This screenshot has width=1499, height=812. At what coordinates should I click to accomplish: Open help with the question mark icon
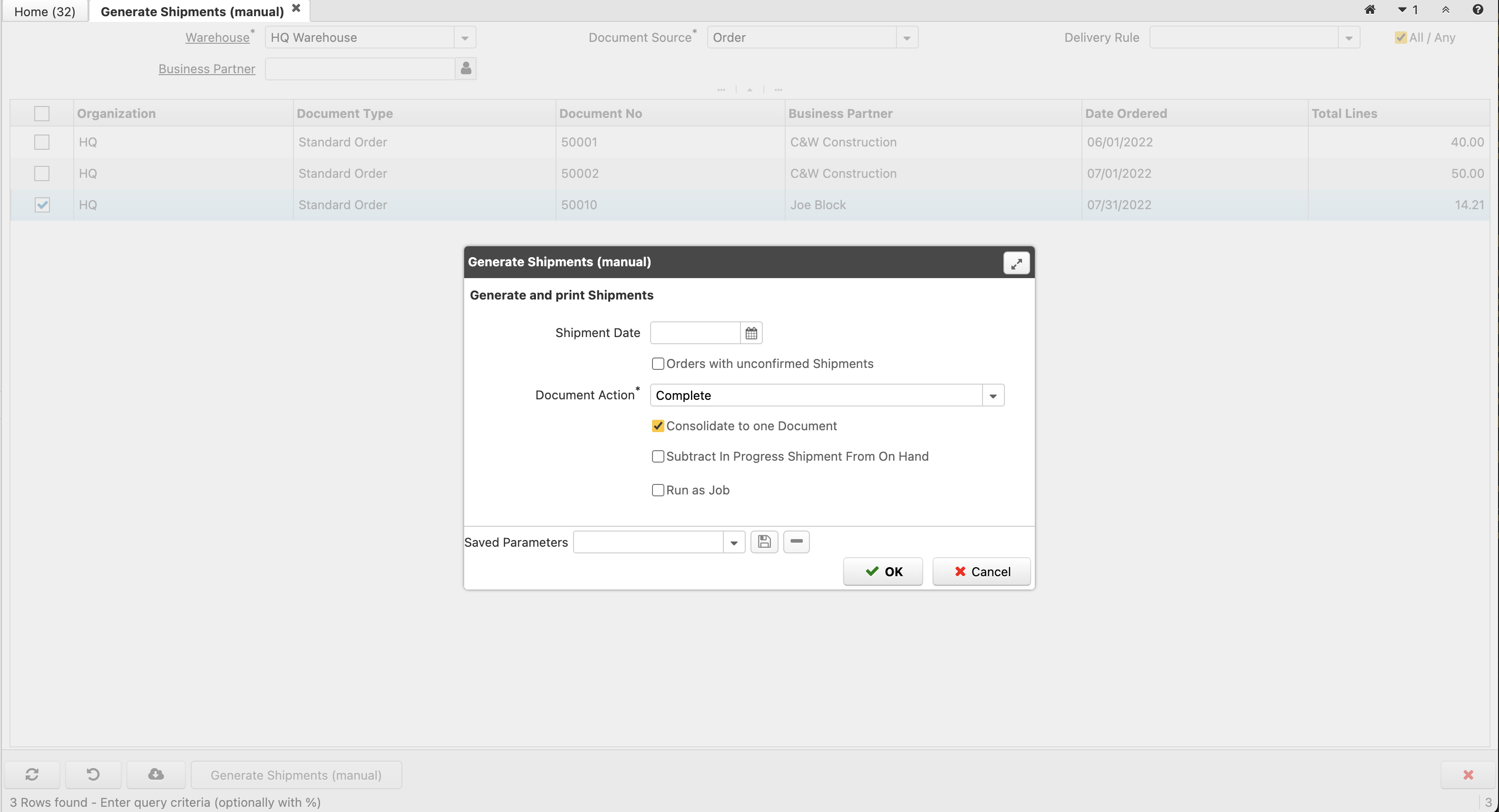(x=1478, y=10)
